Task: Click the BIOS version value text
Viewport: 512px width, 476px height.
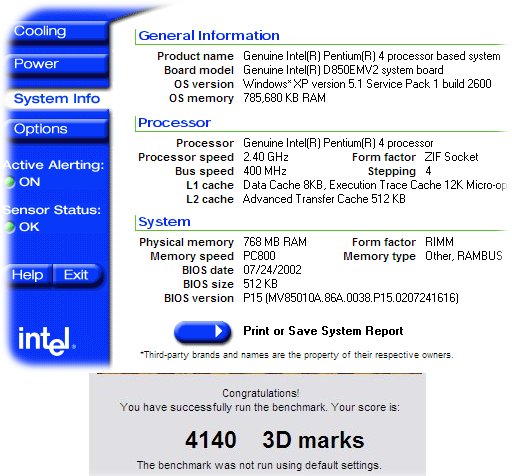Action: [x=351, y=298]
